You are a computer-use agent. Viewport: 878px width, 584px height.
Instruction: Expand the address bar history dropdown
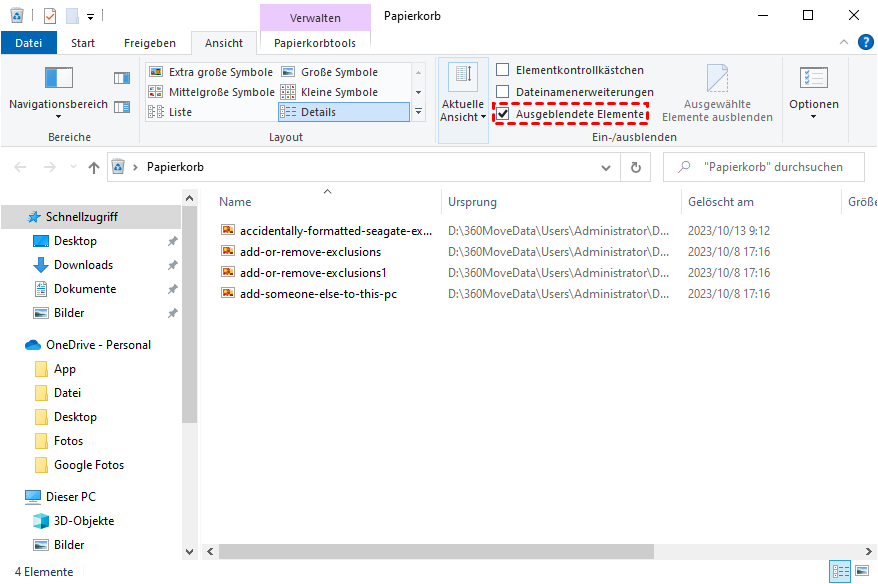606,167
